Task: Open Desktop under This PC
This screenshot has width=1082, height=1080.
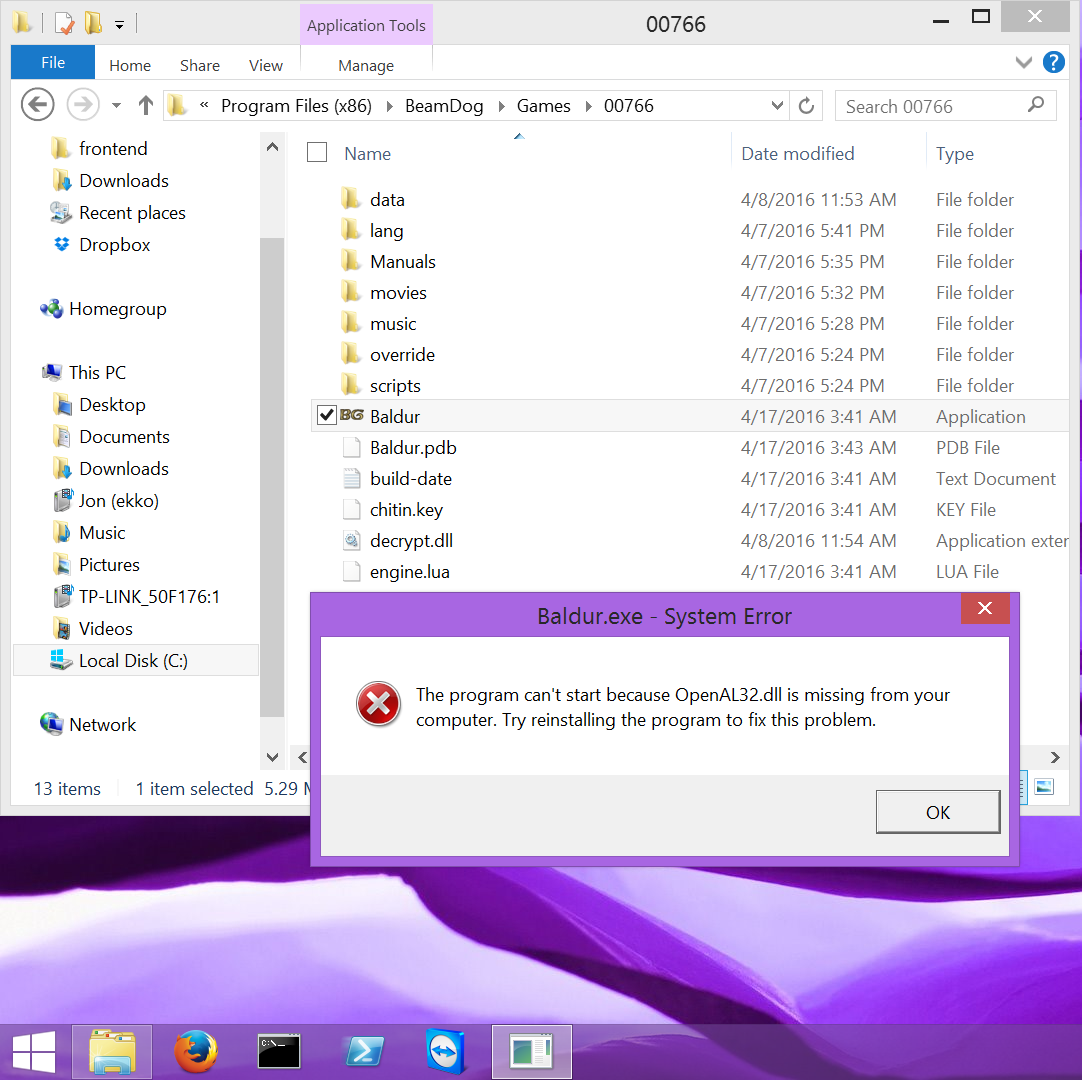Action: click(x=112, y=404)
